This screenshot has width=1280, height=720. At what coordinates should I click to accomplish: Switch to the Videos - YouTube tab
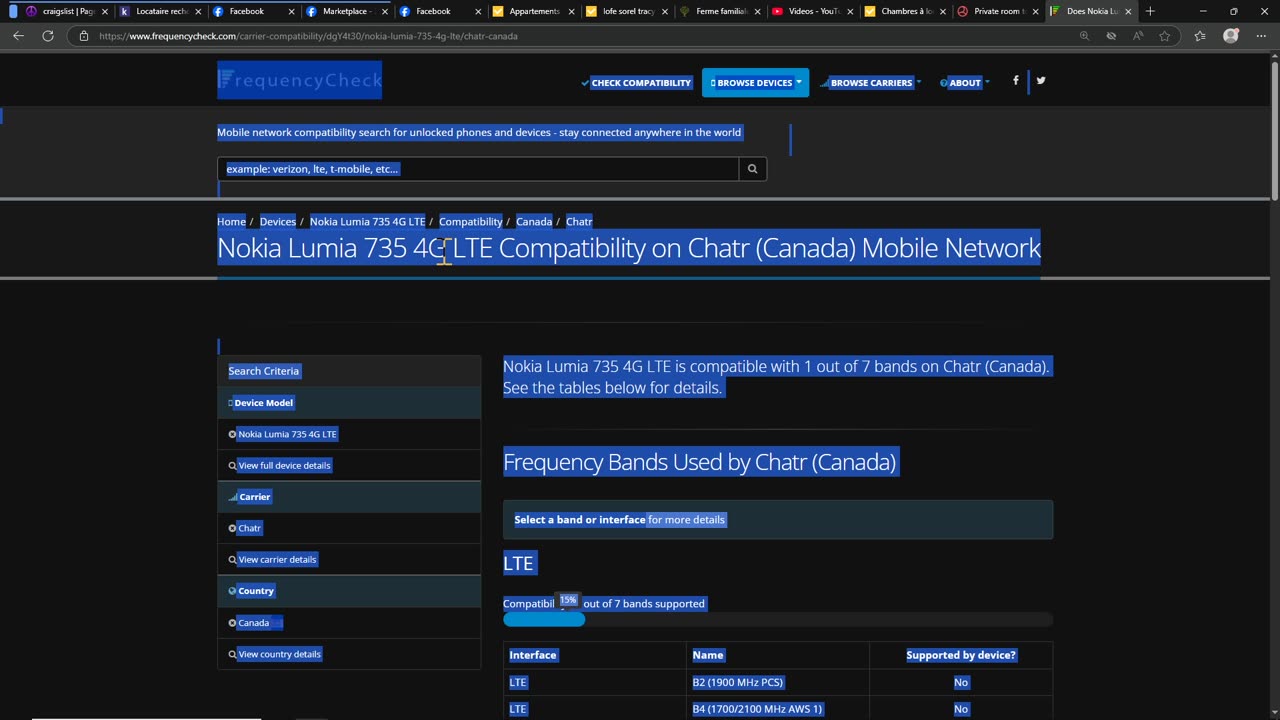click(812, 11)
